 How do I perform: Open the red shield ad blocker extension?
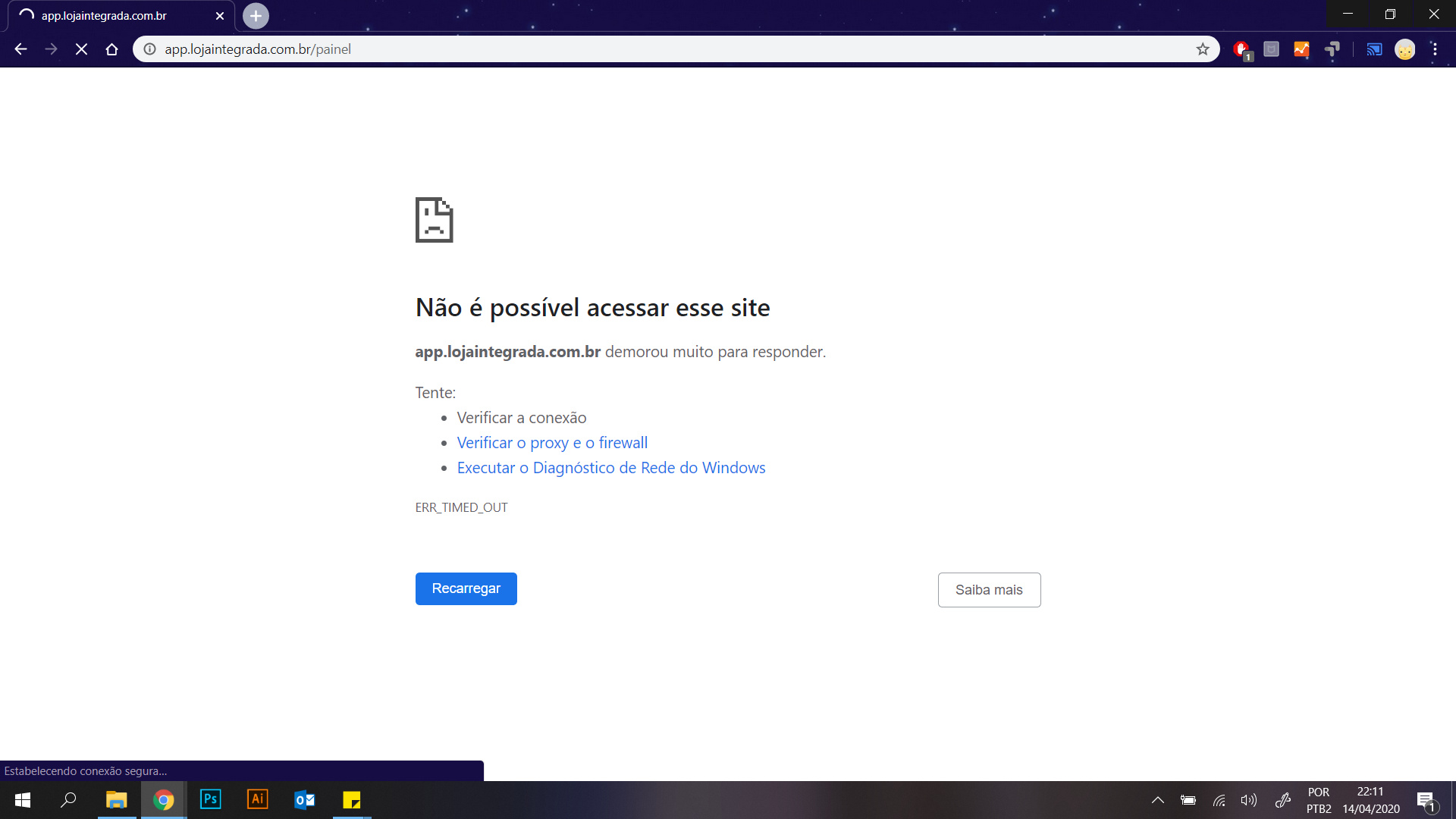(x=1241, y=49)
